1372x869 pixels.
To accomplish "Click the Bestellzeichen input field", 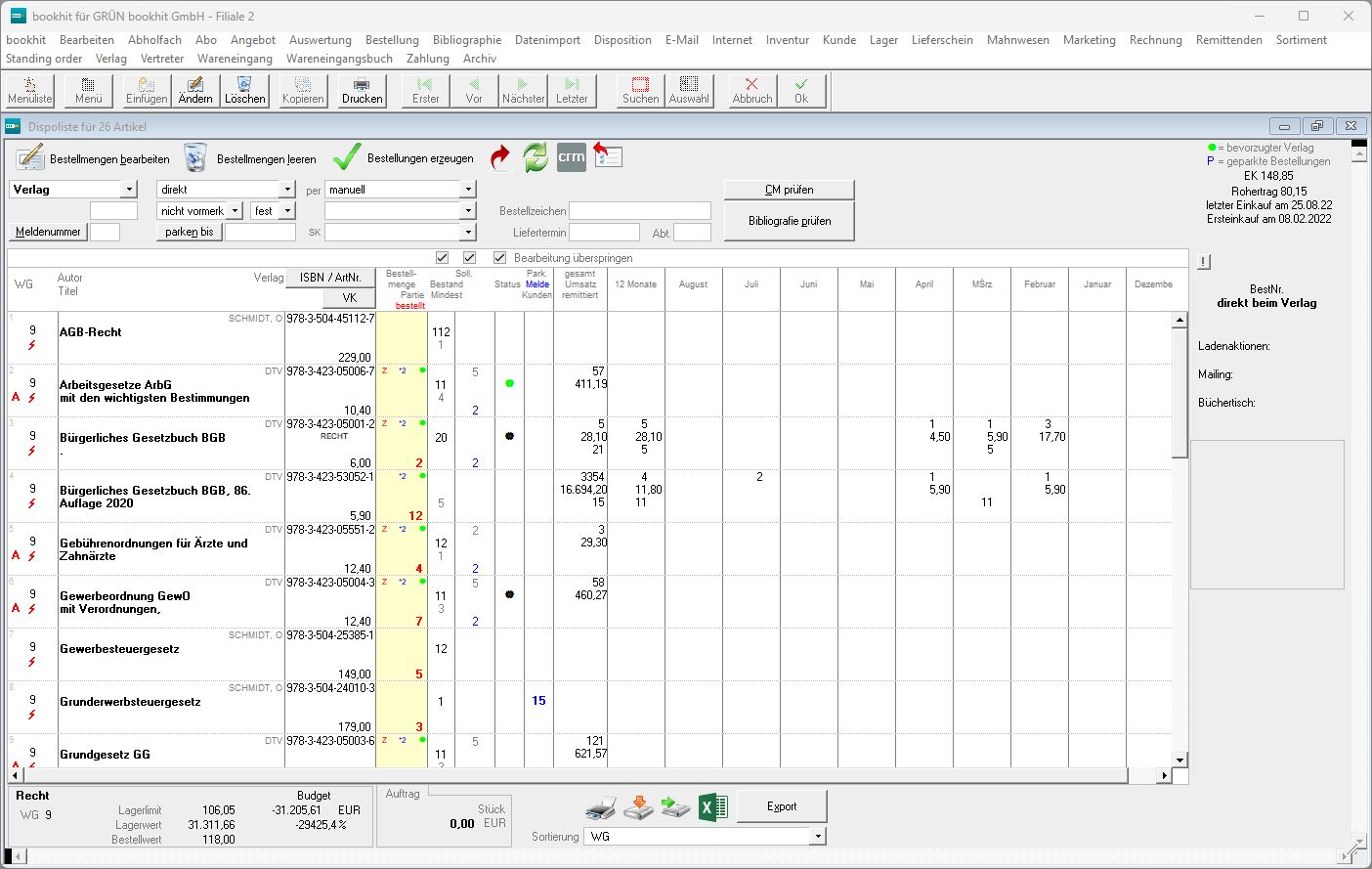I will pos(640,211).
